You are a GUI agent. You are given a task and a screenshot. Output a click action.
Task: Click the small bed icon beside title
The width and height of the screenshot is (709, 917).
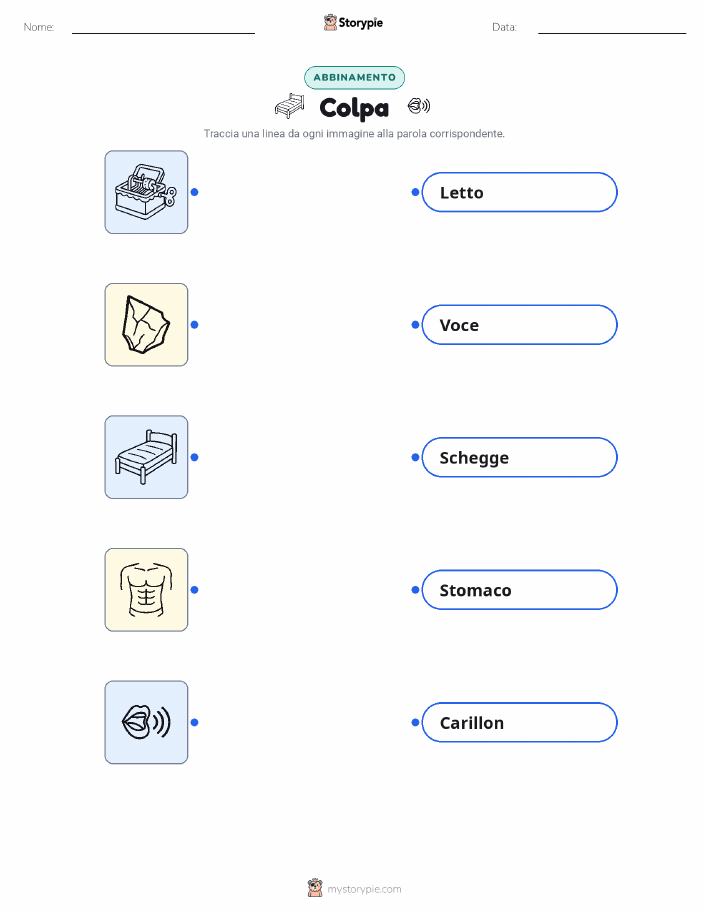(x=290, y=106)
